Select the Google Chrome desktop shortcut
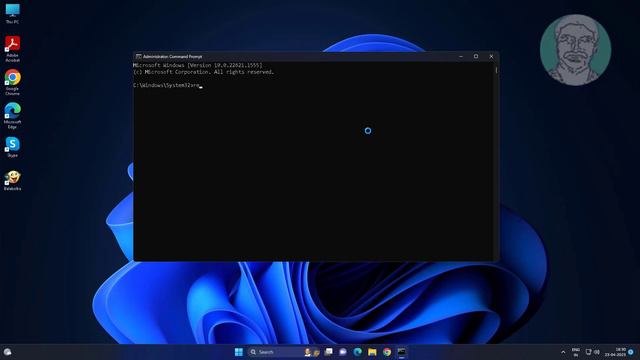 pyautogui.click(x=12, y=82)
